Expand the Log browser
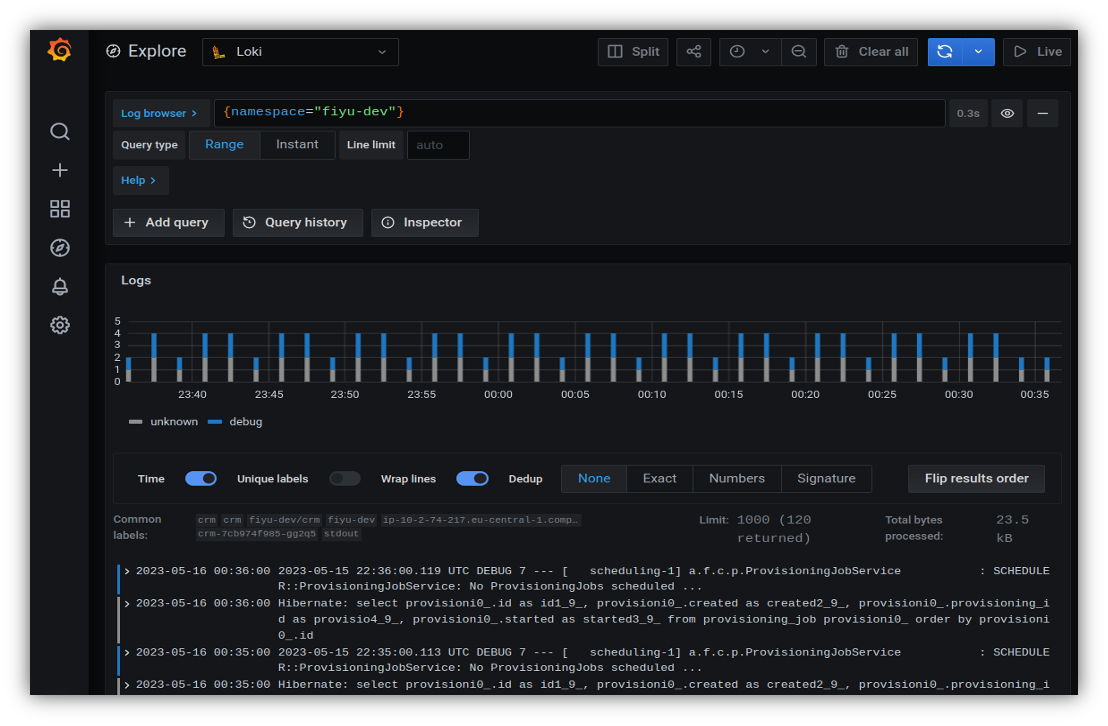The height and width of the screenshot is (726, 1108). tap(159, 113)
